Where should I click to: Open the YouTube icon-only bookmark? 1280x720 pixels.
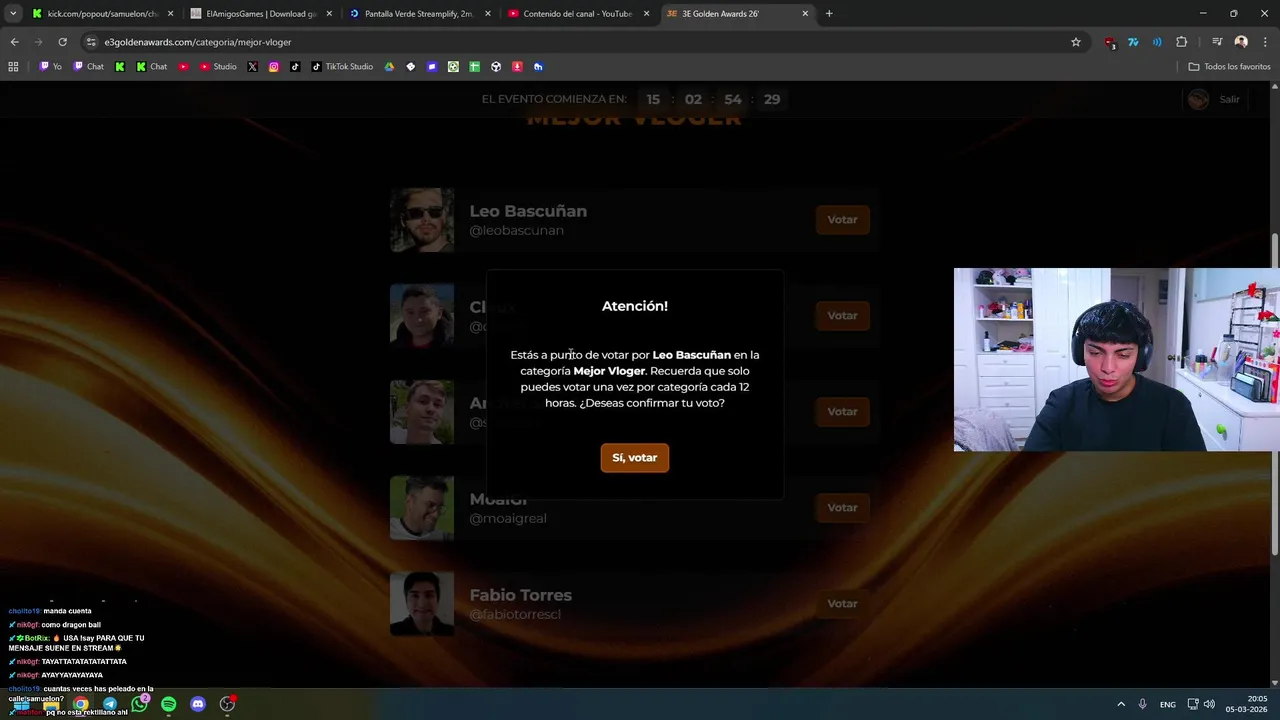pyautogui.click(x=183, y=67)
